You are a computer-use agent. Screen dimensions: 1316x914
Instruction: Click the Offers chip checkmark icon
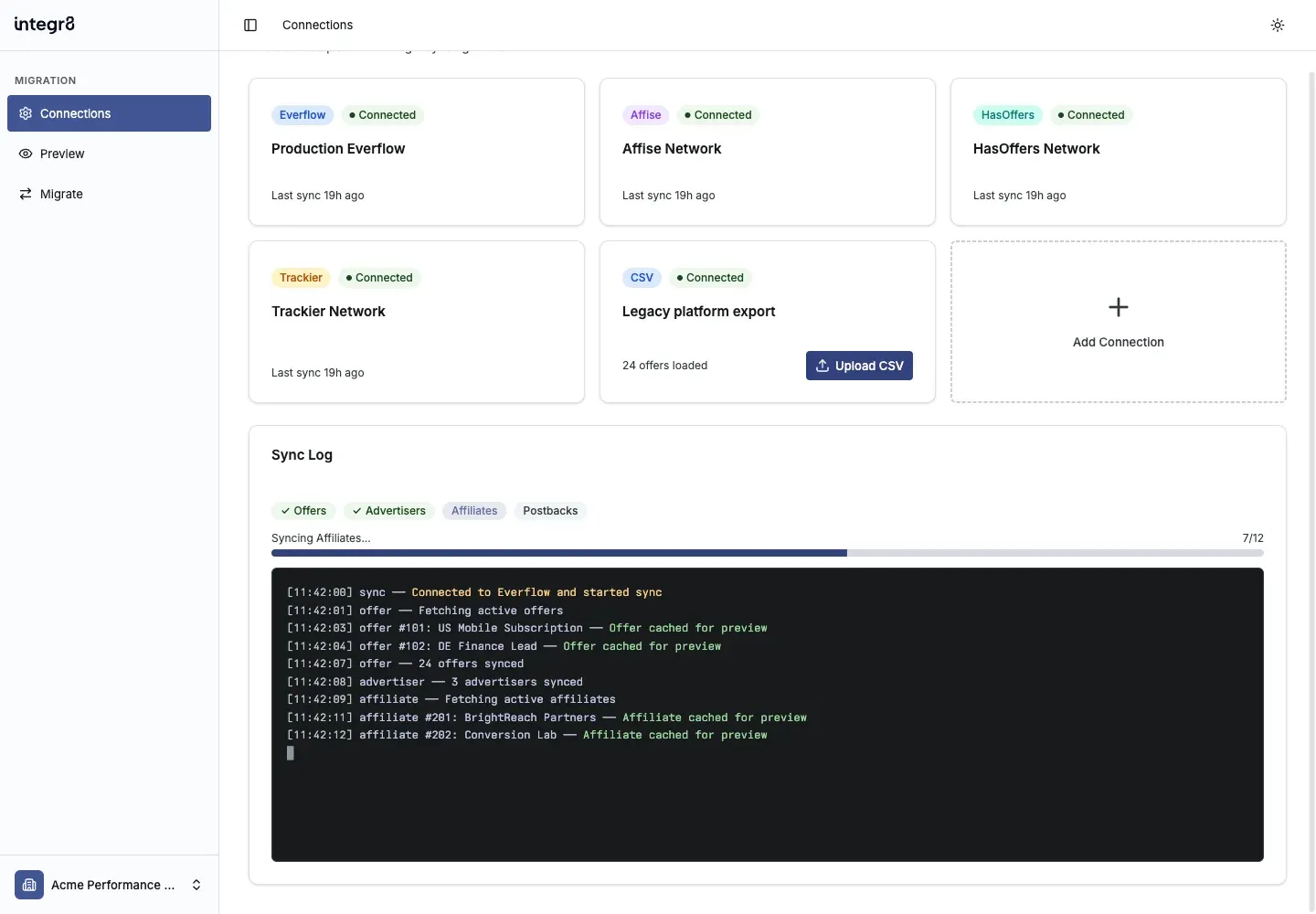(285, 511)
